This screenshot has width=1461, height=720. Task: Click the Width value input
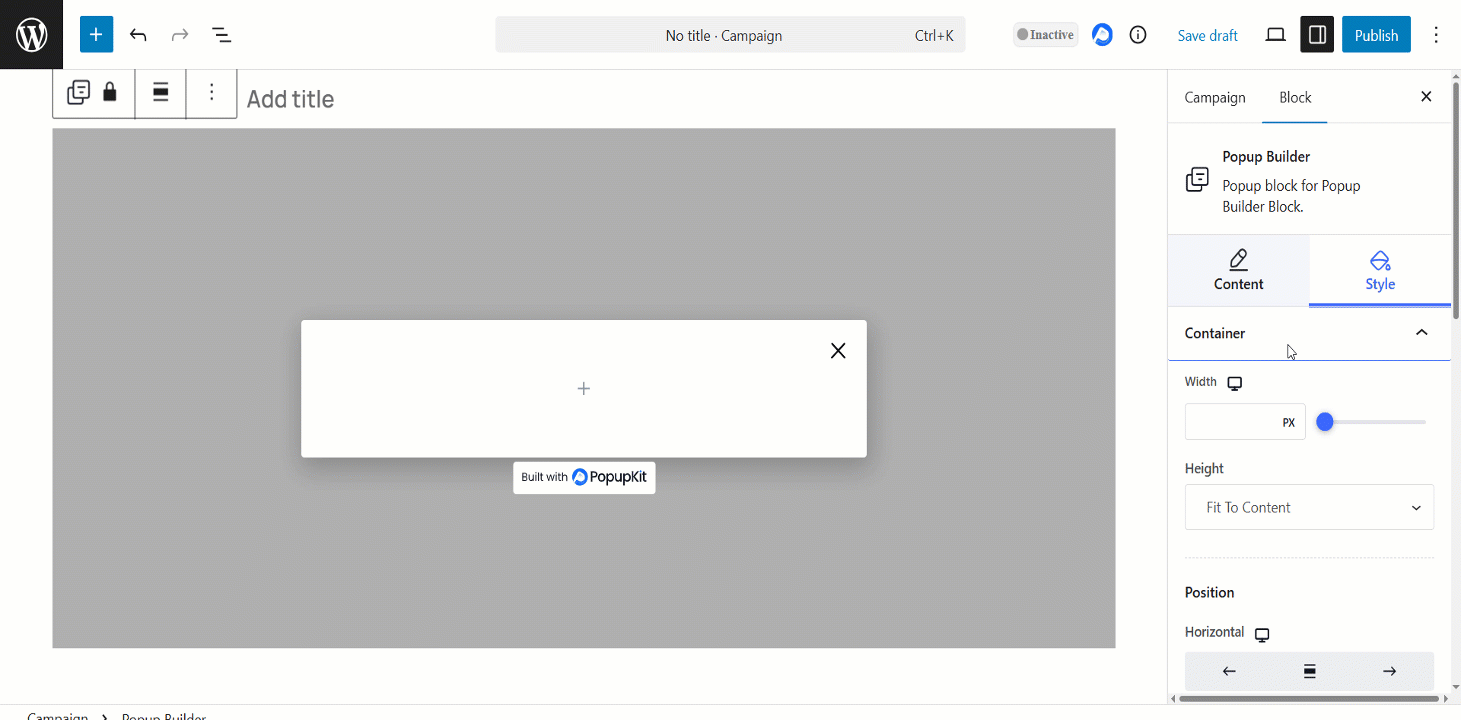point(1230,422)
